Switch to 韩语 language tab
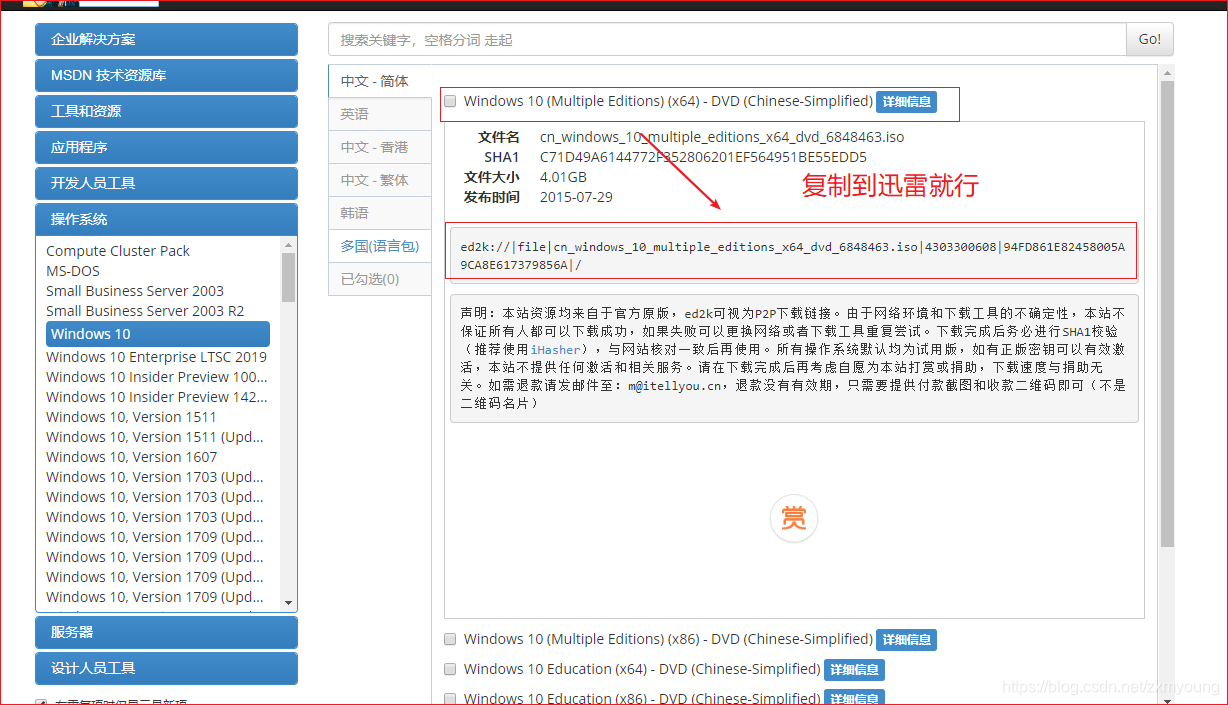 coord(379,213)
